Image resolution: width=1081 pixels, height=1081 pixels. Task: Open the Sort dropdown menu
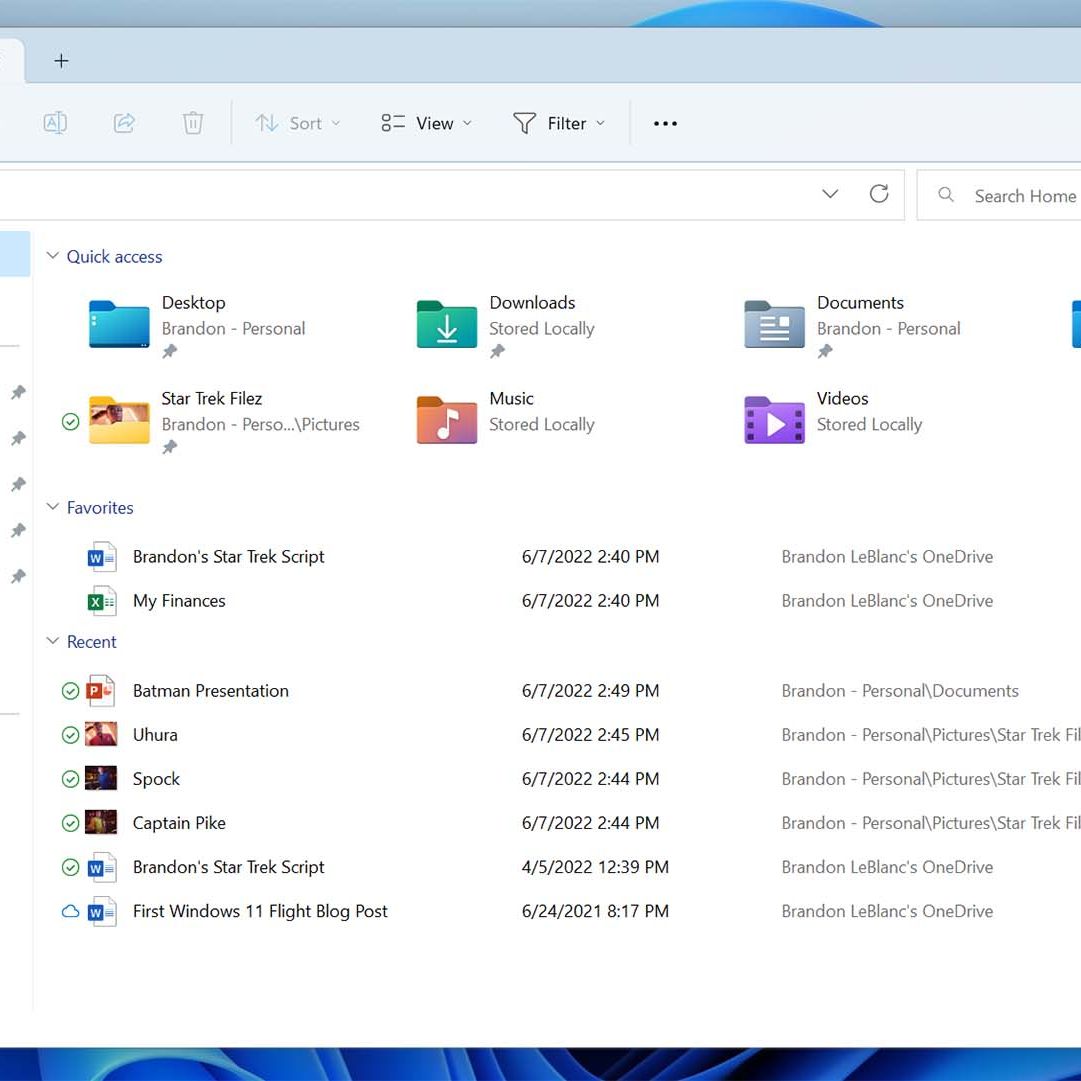tap(298, 123)
